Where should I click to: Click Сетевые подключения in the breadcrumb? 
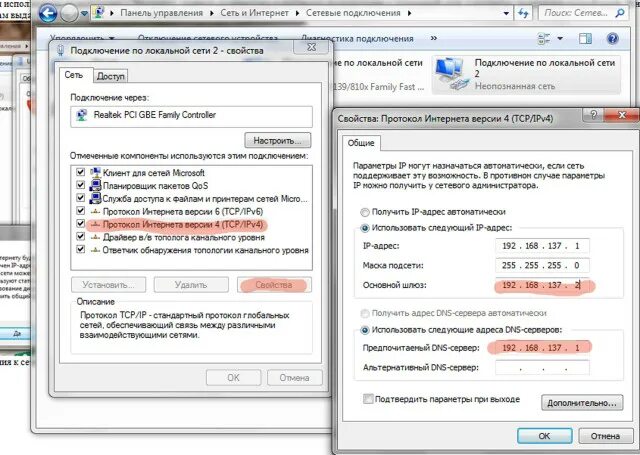353,13
